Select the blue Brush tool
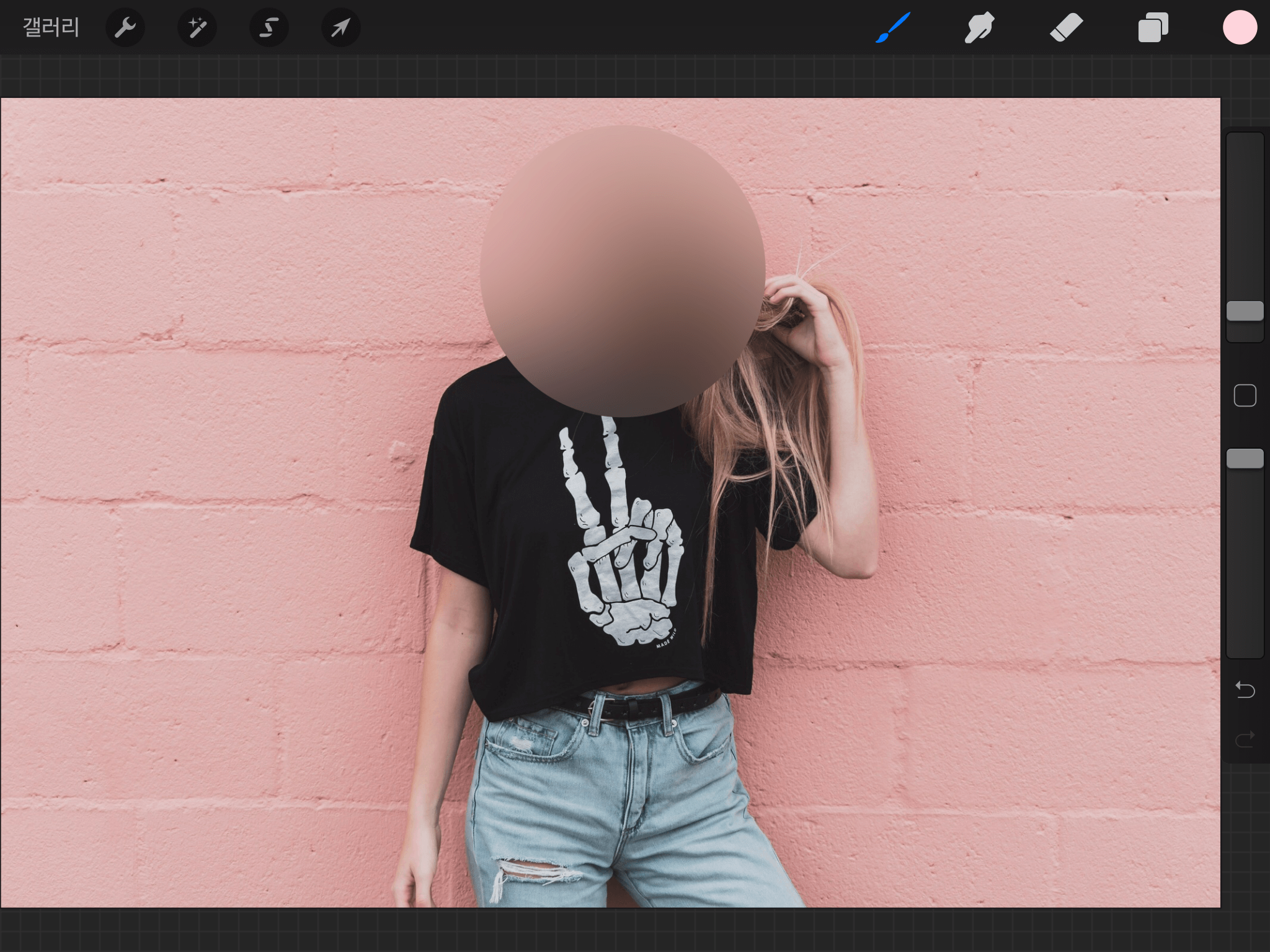Viewport: 1270px width, 952px height. pos(893,27)
